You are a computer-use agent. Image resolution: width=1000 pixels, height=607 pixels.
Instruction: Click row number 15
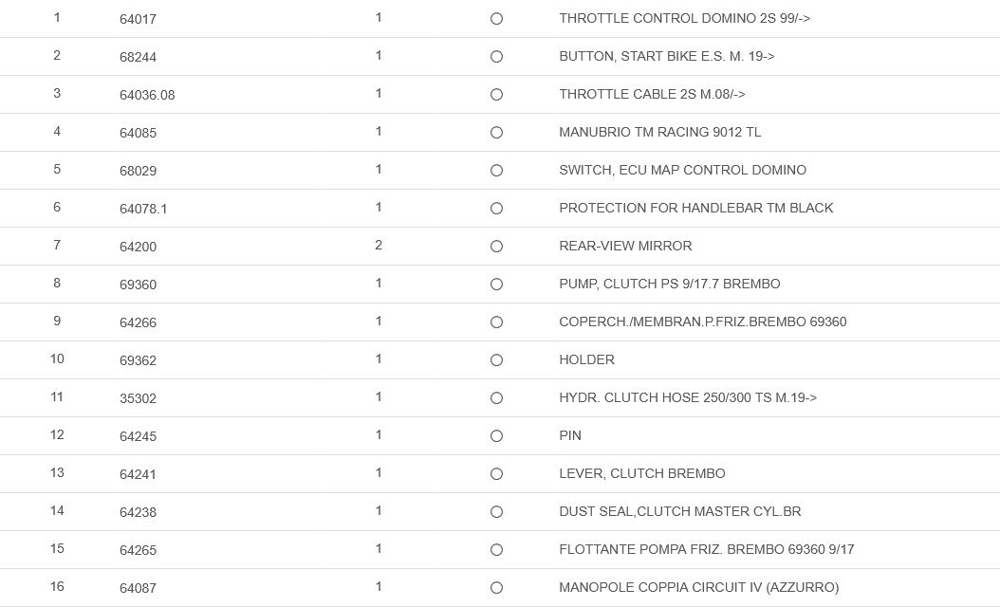(57, 549)
